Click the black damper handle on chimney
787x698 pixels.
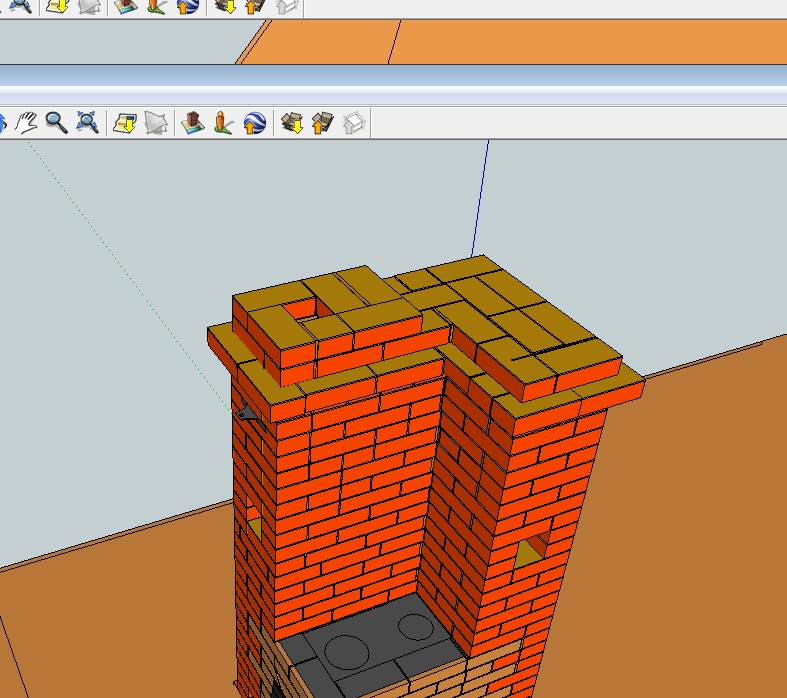[x=245, y=412]
